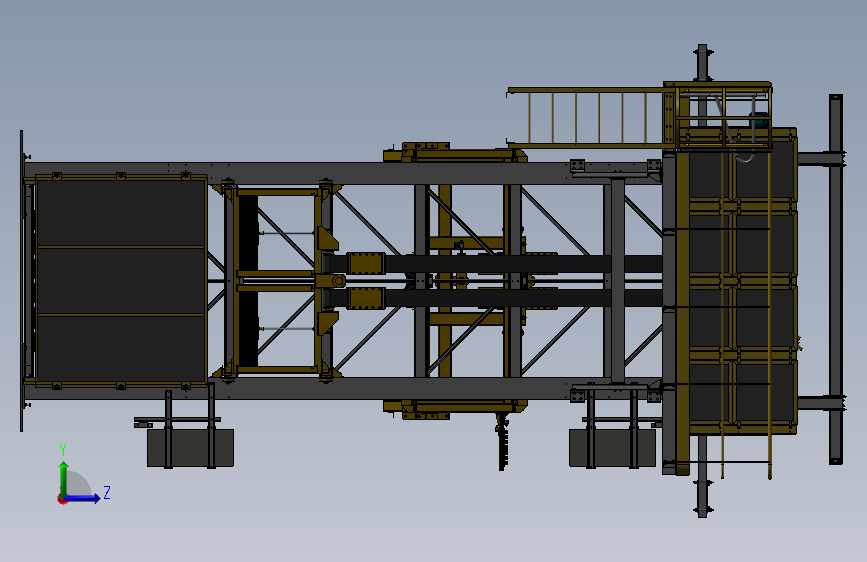This screenshot has height=562, width=867.
Task: Select the blue motor on the upper platform
Action: click(758, 120)
